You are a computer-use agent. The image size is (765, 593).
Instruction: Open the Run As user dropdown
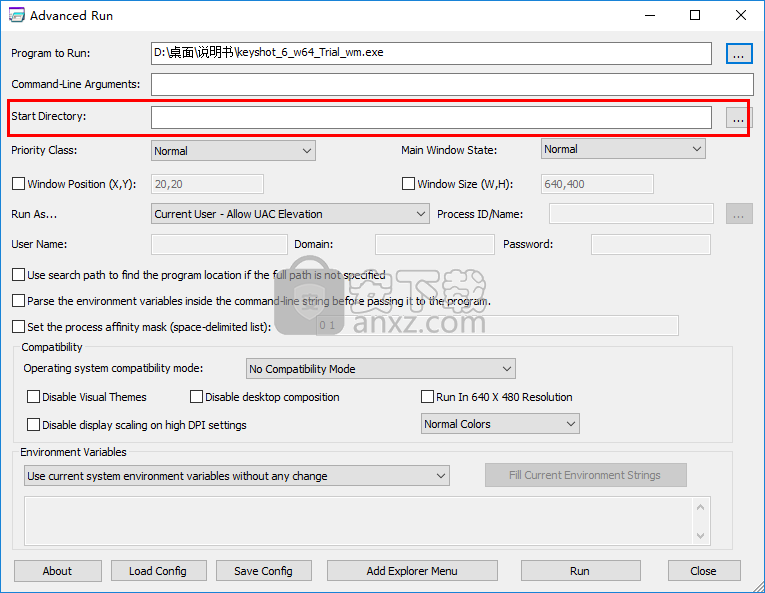(x=290, y=214)
